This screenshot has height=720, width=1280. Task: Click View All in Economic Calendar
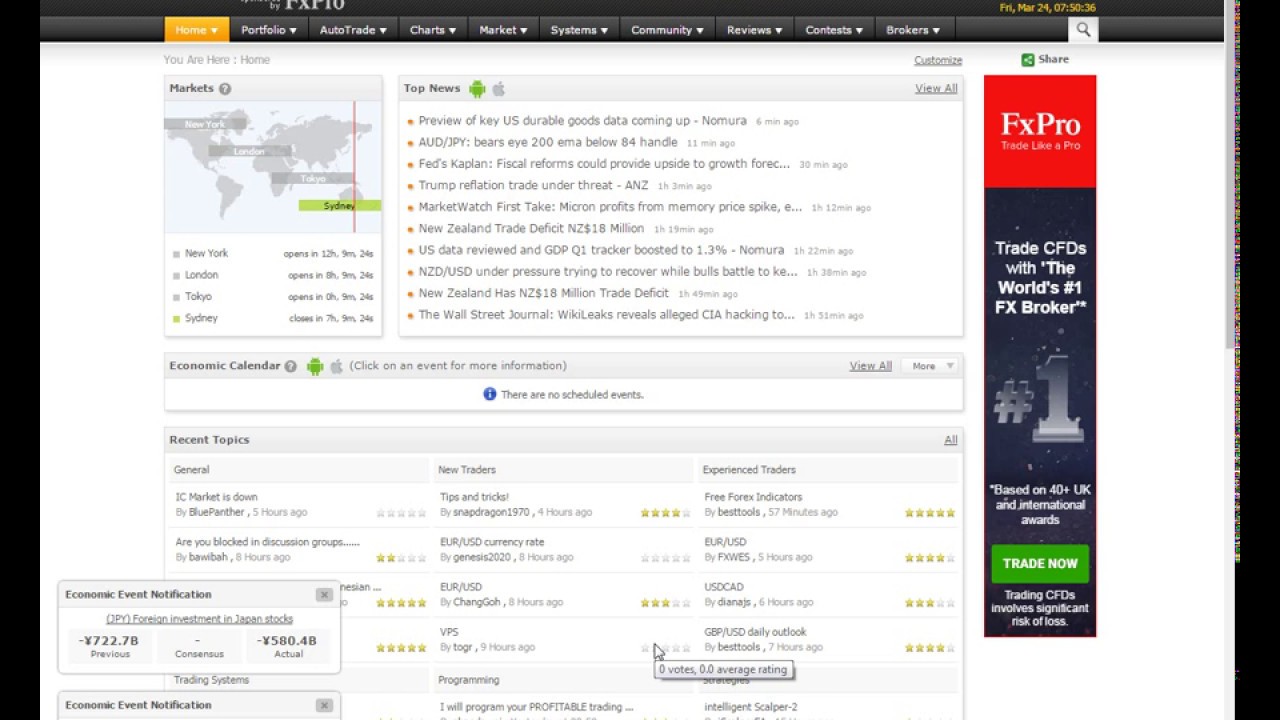(x=870, y=366)
